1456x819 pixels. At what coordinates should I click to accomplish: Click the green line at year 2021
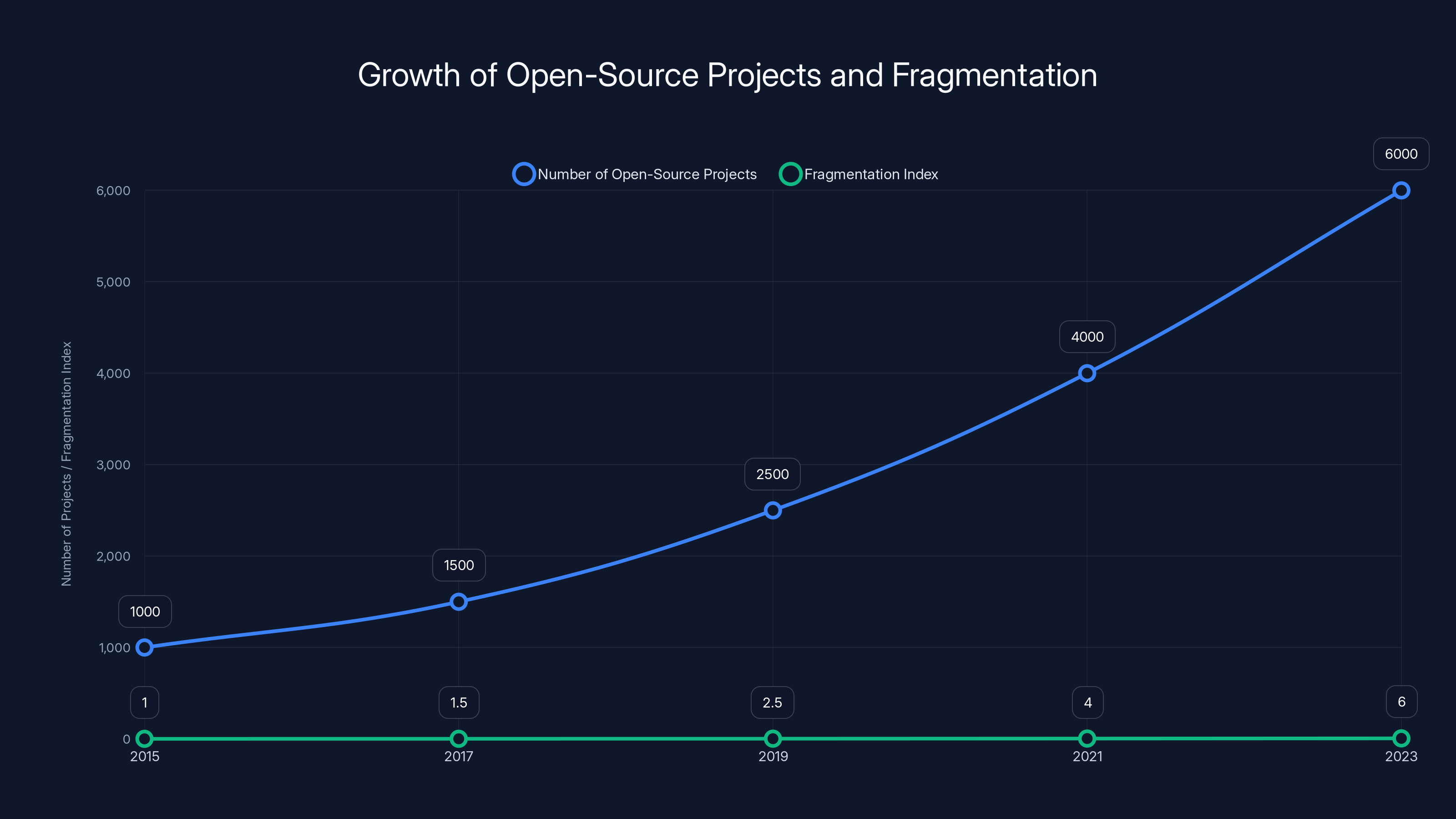click(1087, 738)
